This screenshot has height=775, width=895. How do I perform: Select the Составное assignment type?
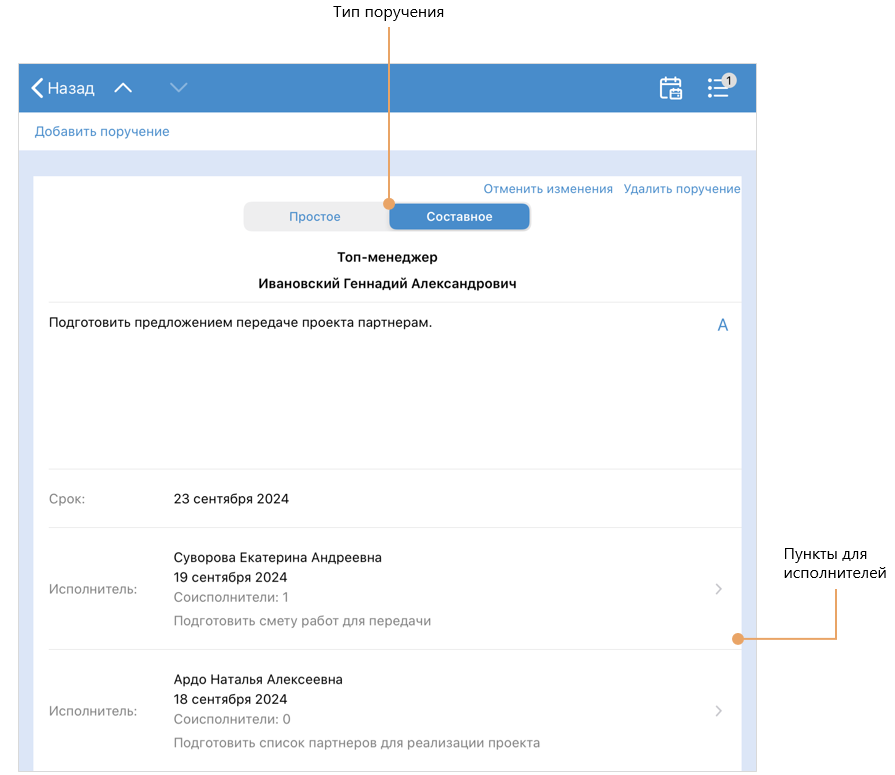[x=459, y=217]
